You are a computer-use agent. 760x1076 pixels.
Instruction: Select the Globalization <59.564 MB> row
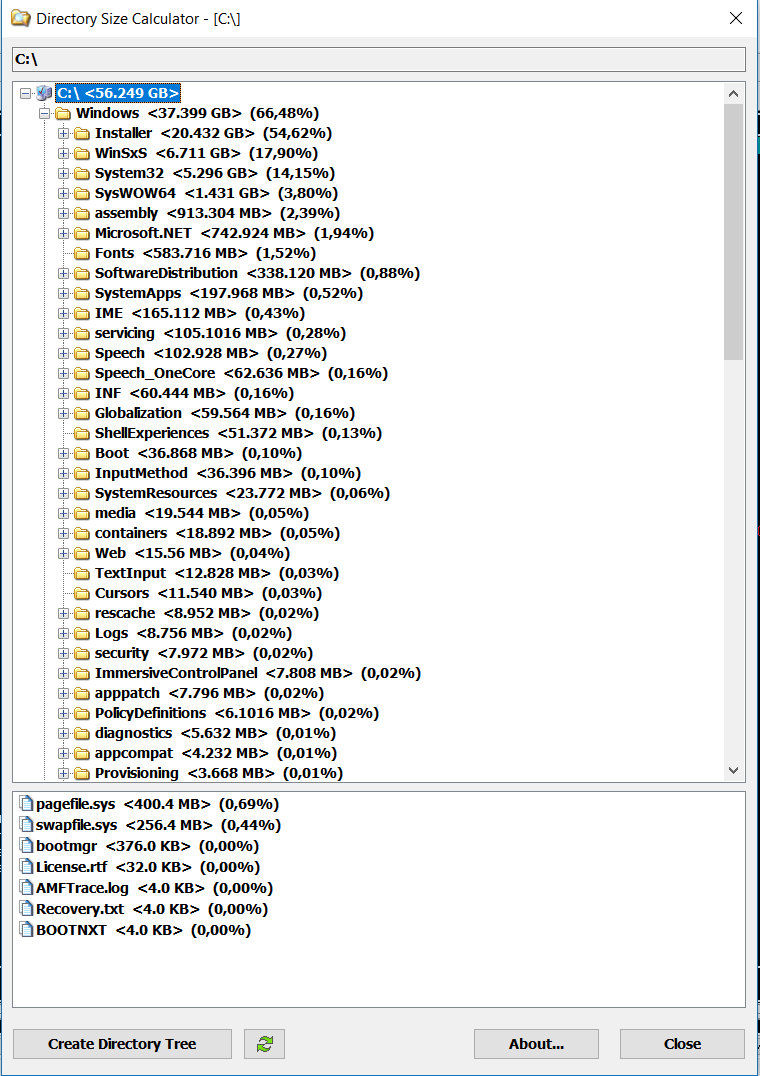[224, 413]
